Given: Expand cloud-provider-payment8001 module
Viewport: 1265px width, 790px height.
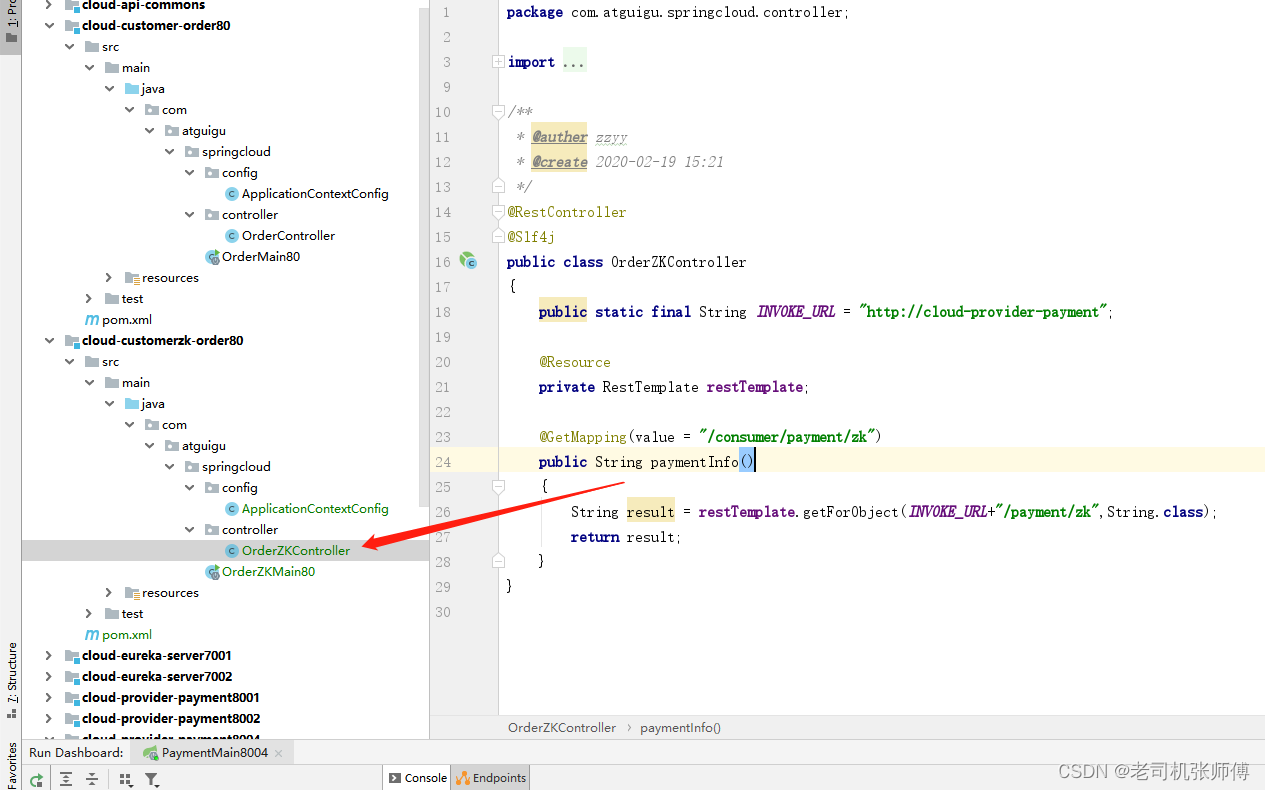Looking at the screenshot, I should click(x=49, y=698).
